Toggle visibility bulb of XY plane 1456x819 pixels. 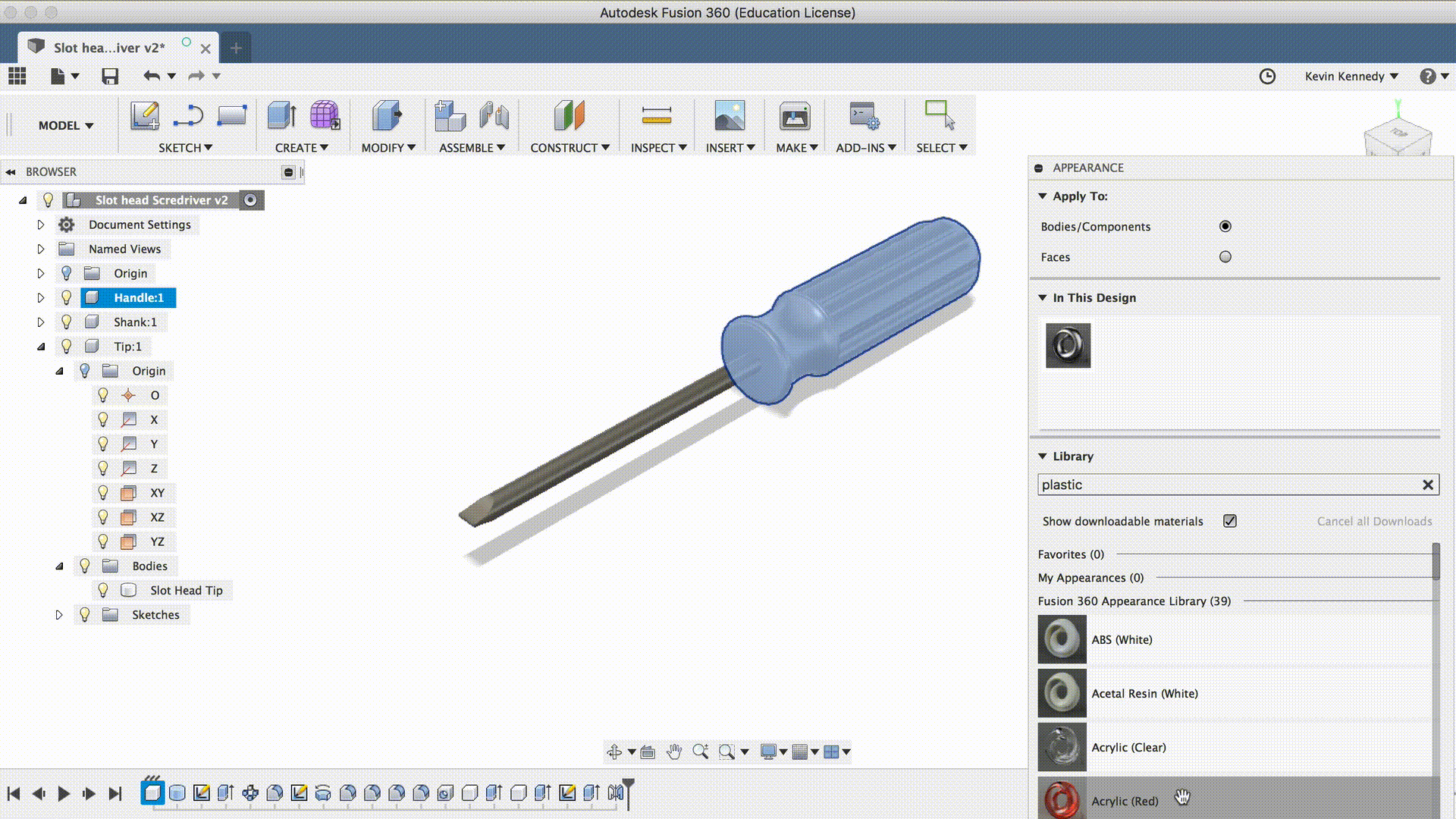(x=103, y=492)
